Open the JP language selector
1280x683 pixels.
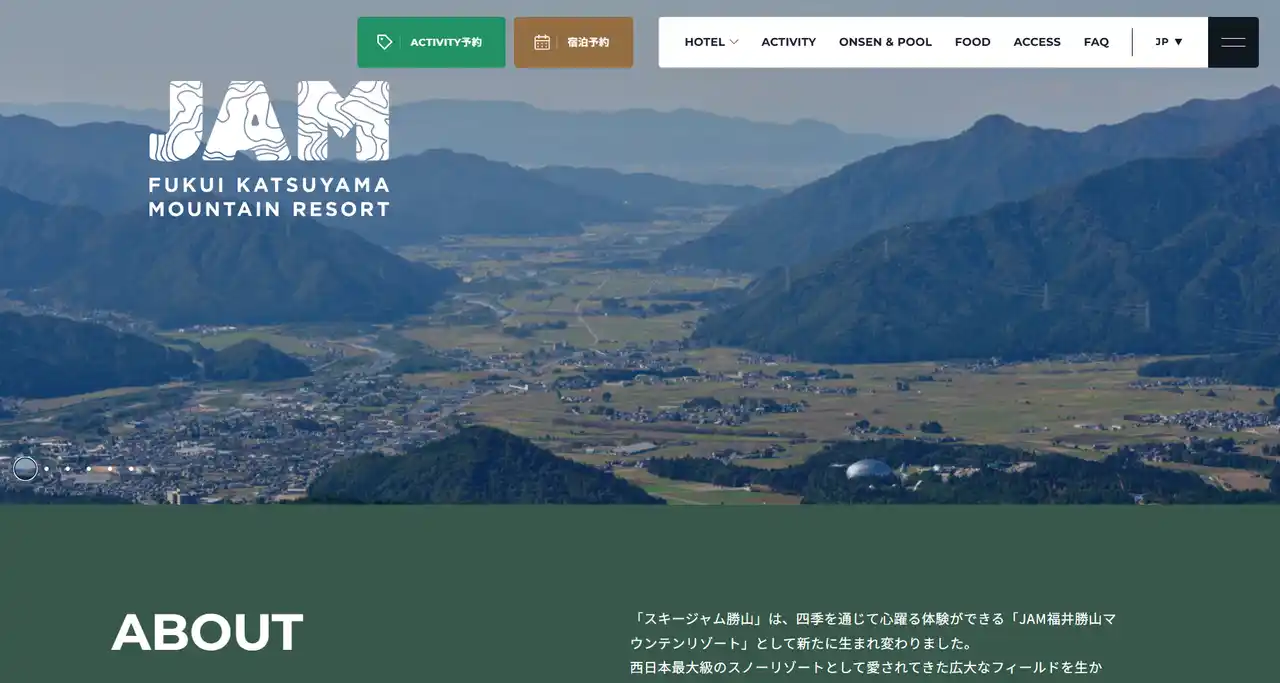[x=1168, y=42]
